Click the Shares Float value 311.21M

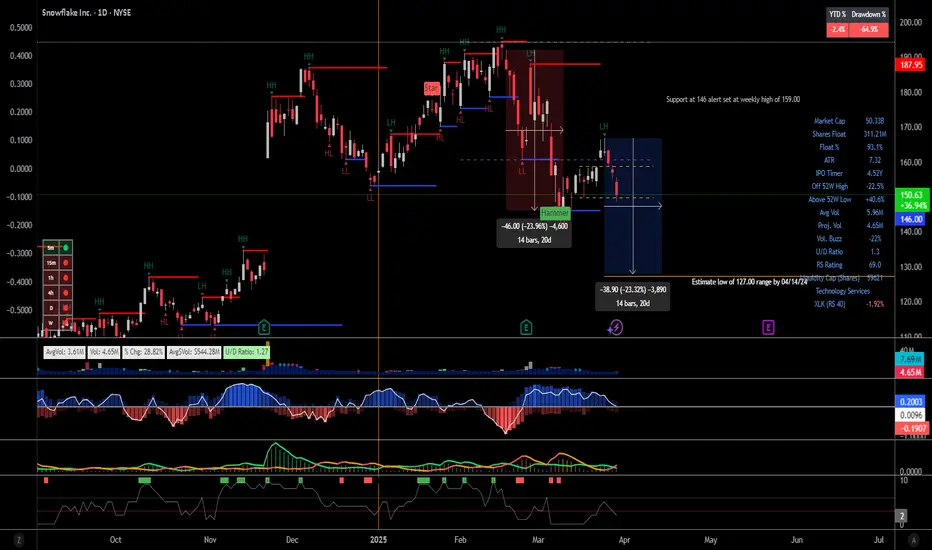[x=874, y=134]
